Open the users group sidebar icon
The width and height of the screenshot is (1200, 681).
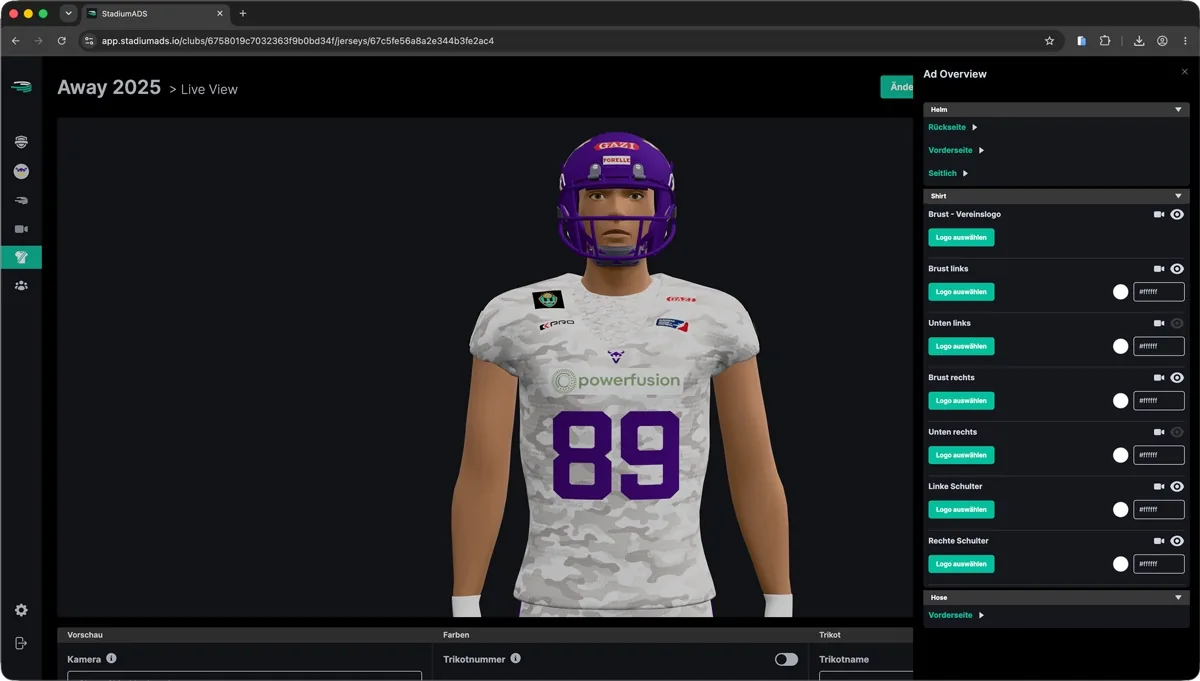[x=21, y=286]
